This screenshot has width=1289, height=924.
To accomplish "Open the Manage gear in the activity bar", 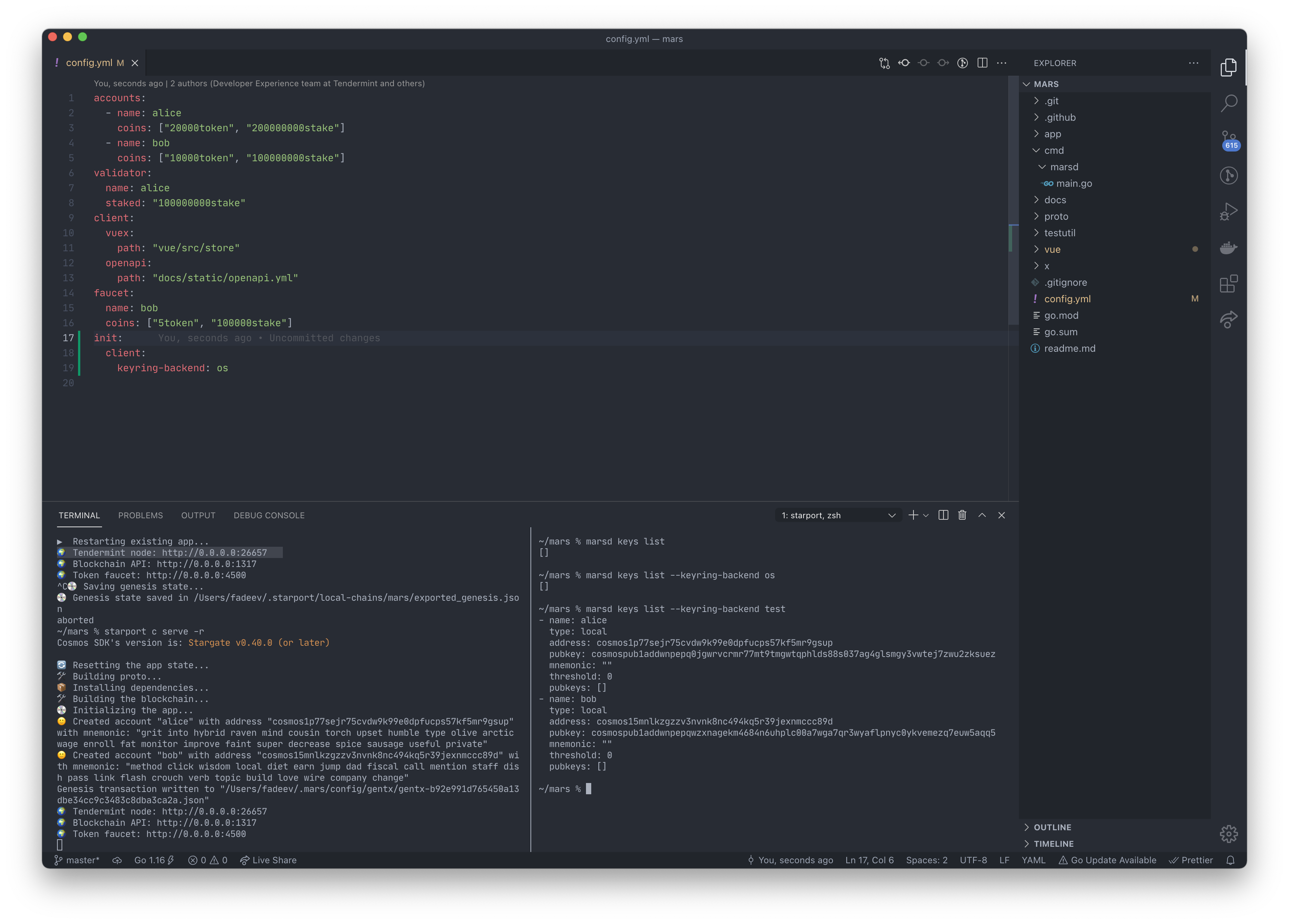I will 1229,834.
